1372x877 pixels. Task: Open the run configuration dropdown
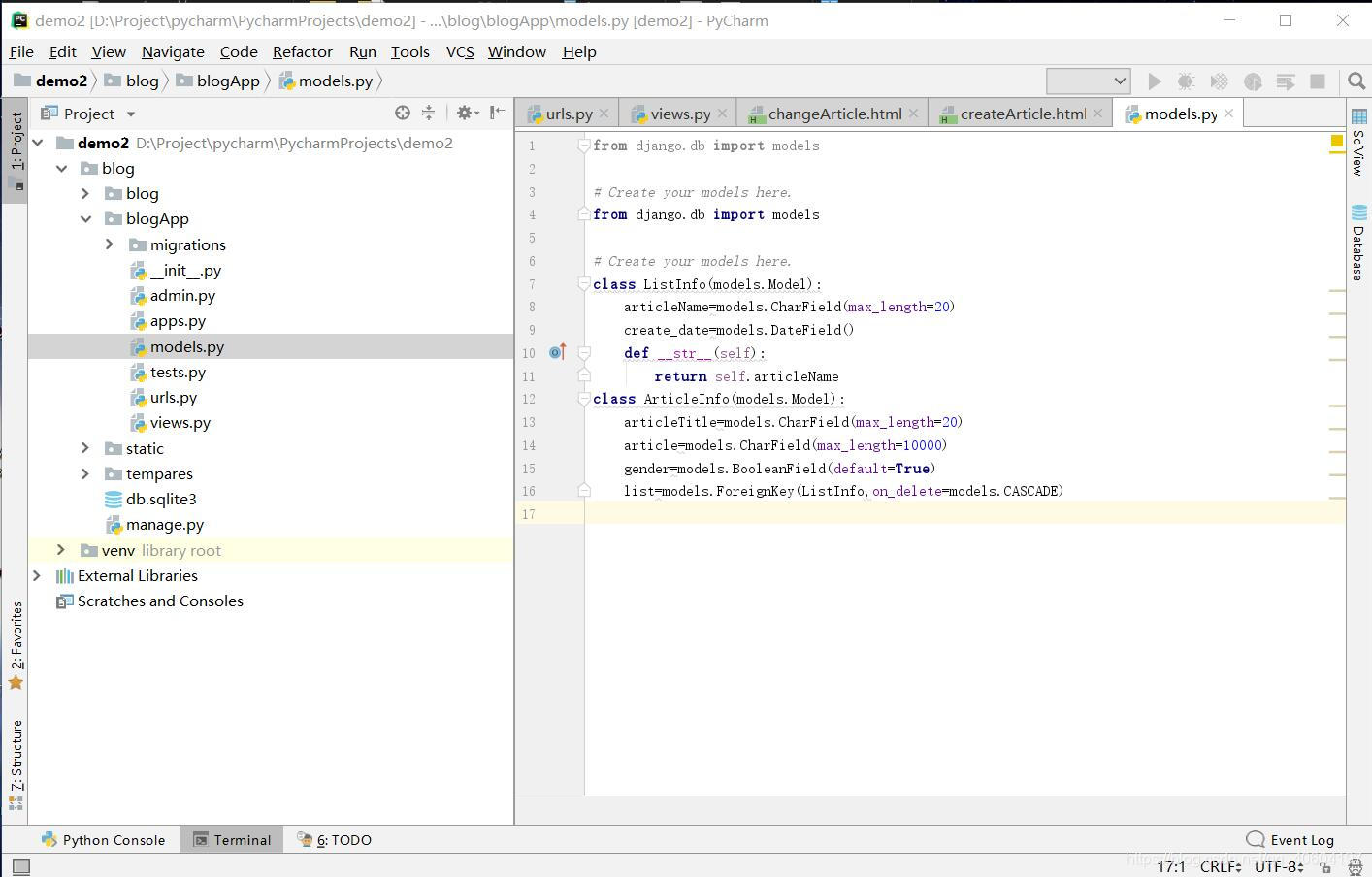tap(1088, 81)
